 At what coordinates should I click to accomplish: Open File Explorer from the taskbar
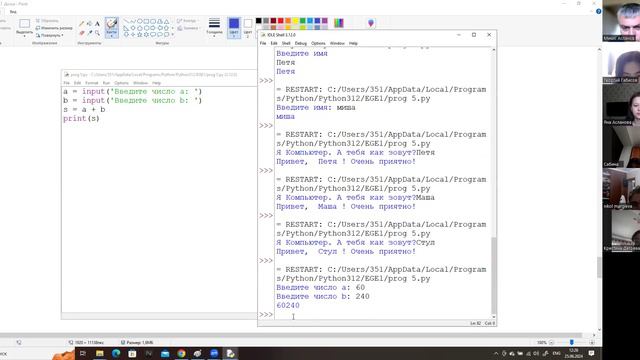click(x=100, y=353)
